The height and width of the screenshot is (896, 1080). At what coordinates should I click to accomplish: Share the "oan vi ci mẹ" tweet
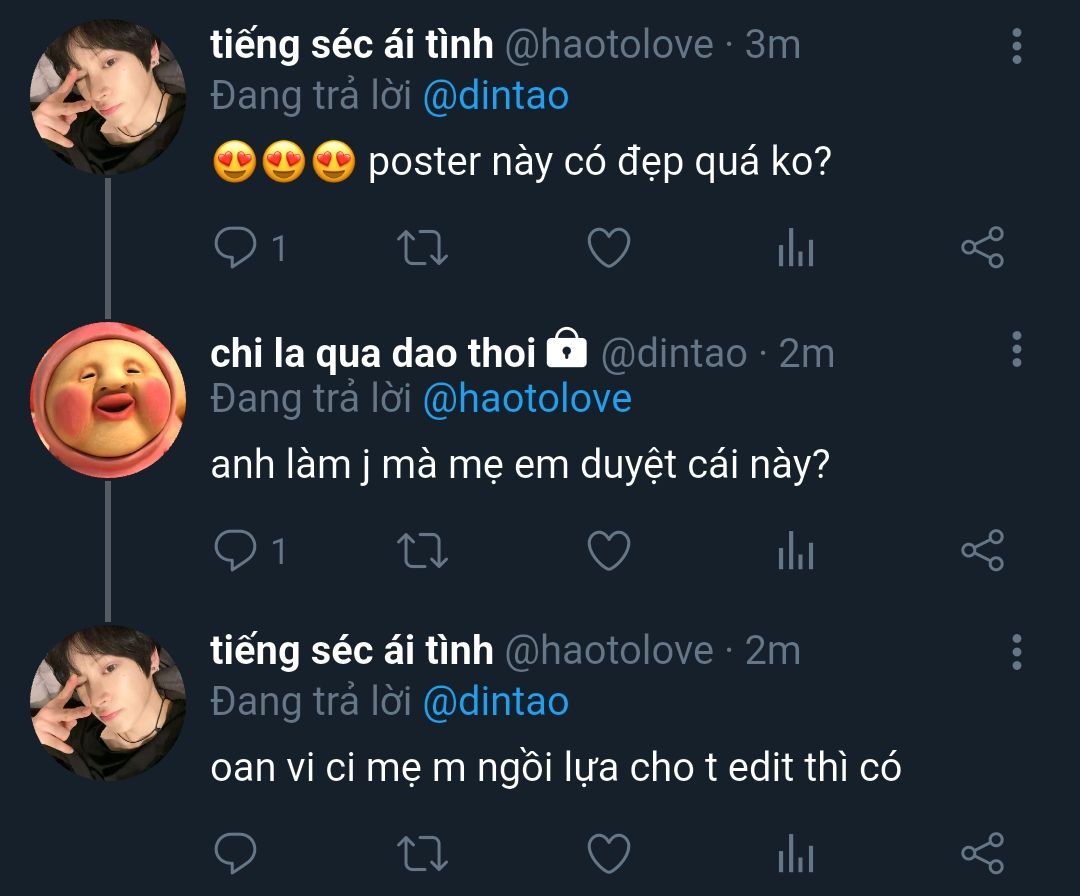tap(982, 854)
